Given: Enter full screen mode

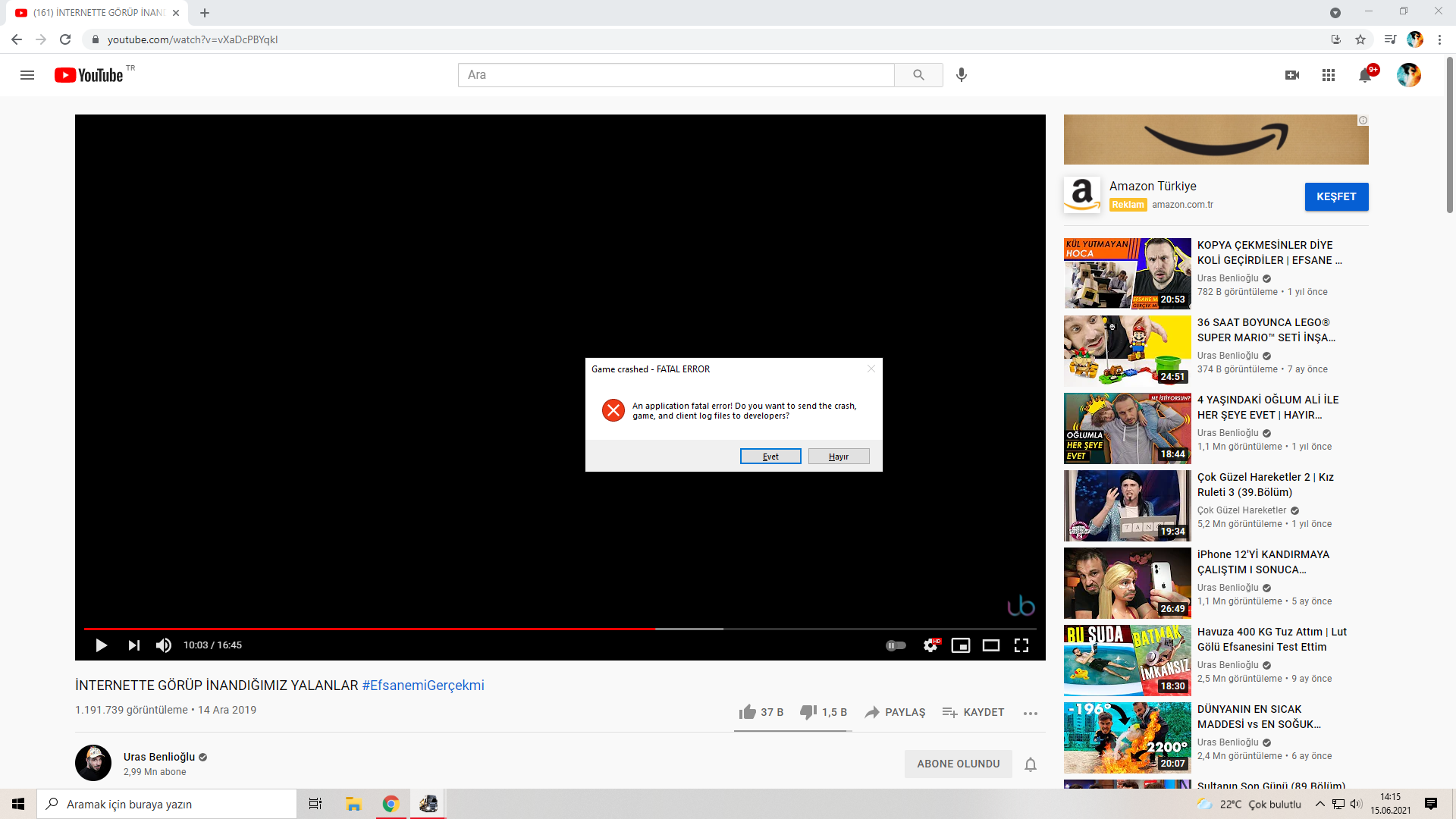Looking at the screenshot, I should pyautogui.click(x=1021, y=645).
